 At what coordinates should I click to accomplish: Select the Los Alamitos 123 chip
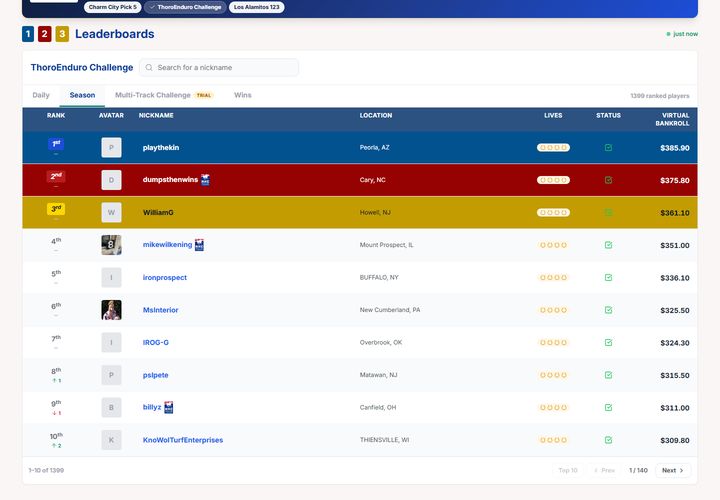pyautogui.click(x=257, y=7)
